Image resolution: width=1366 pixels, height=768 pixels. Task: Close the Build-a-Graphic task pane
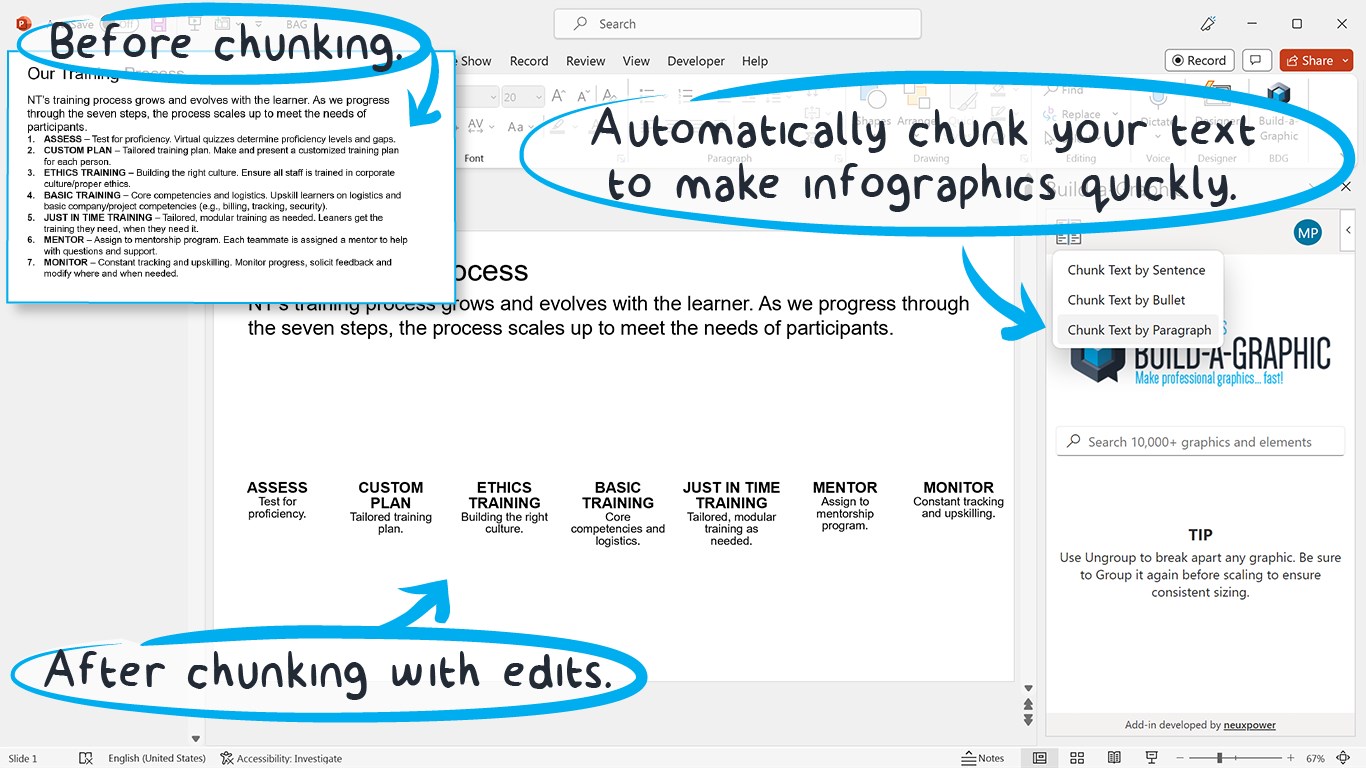(1346, 186)
